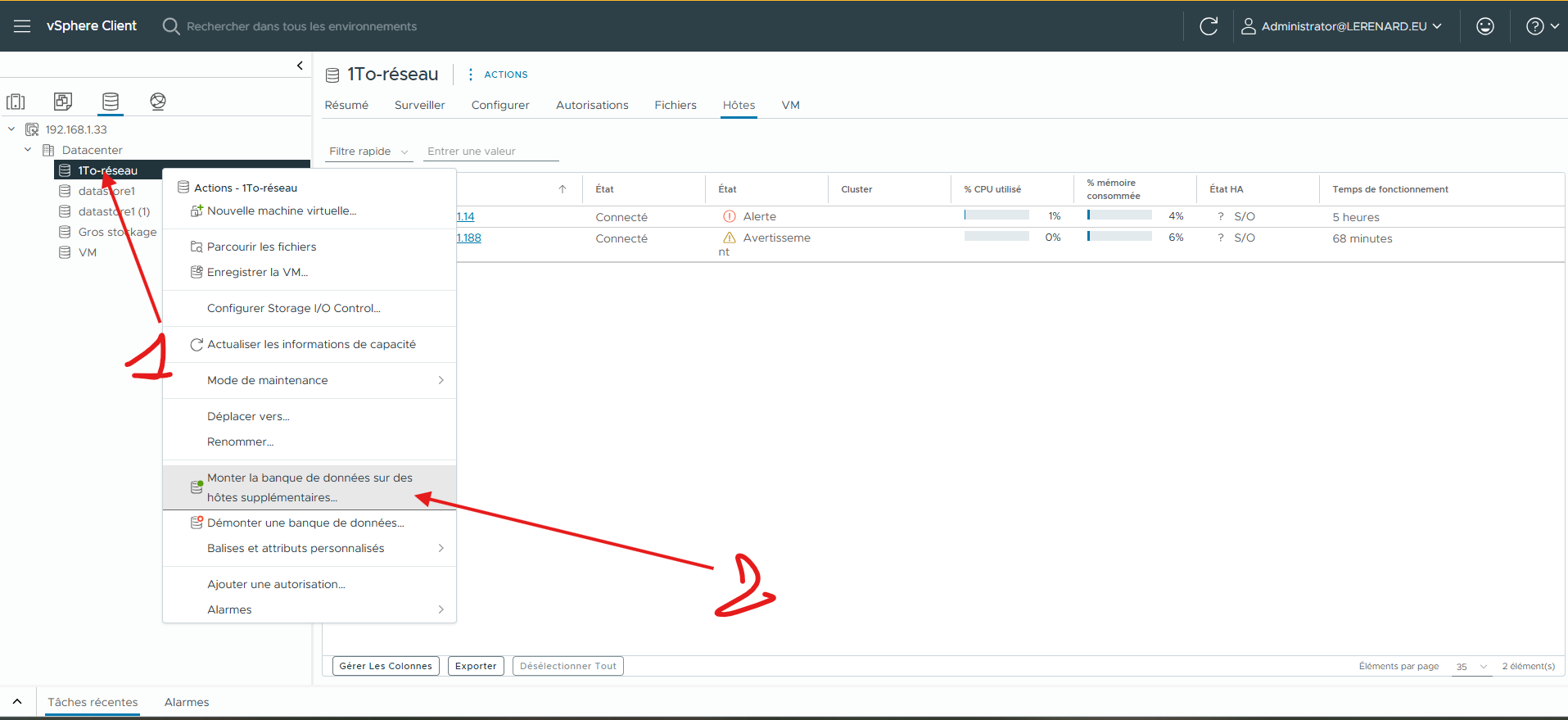Click the vCenter server icon for 192.168.1.33
Image resolution: width=1568 pixels, height=720 pixels.
coord(32,129)
